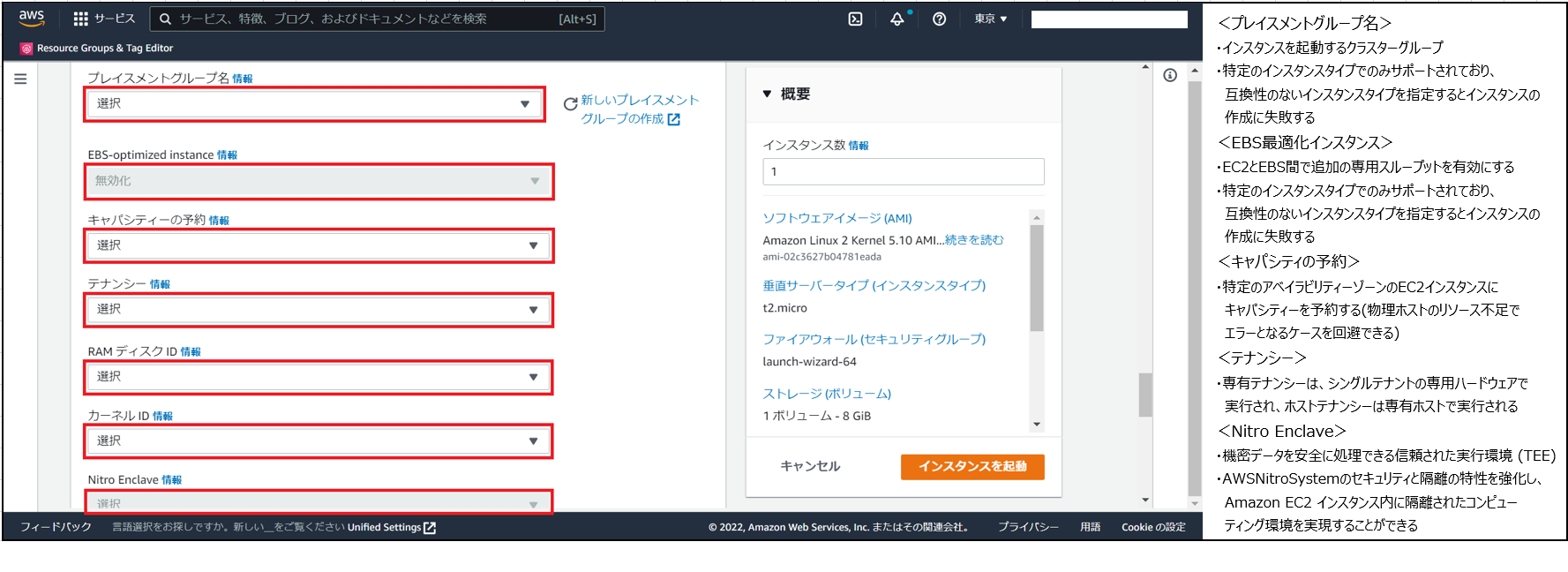Open the プライバシー footer link

[1028, 527]
